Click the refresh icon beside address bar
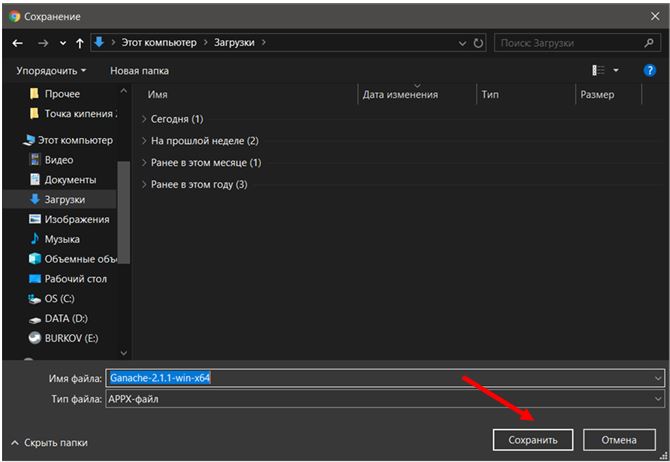This screenshot has height=462, width=670. coord(478,44)
